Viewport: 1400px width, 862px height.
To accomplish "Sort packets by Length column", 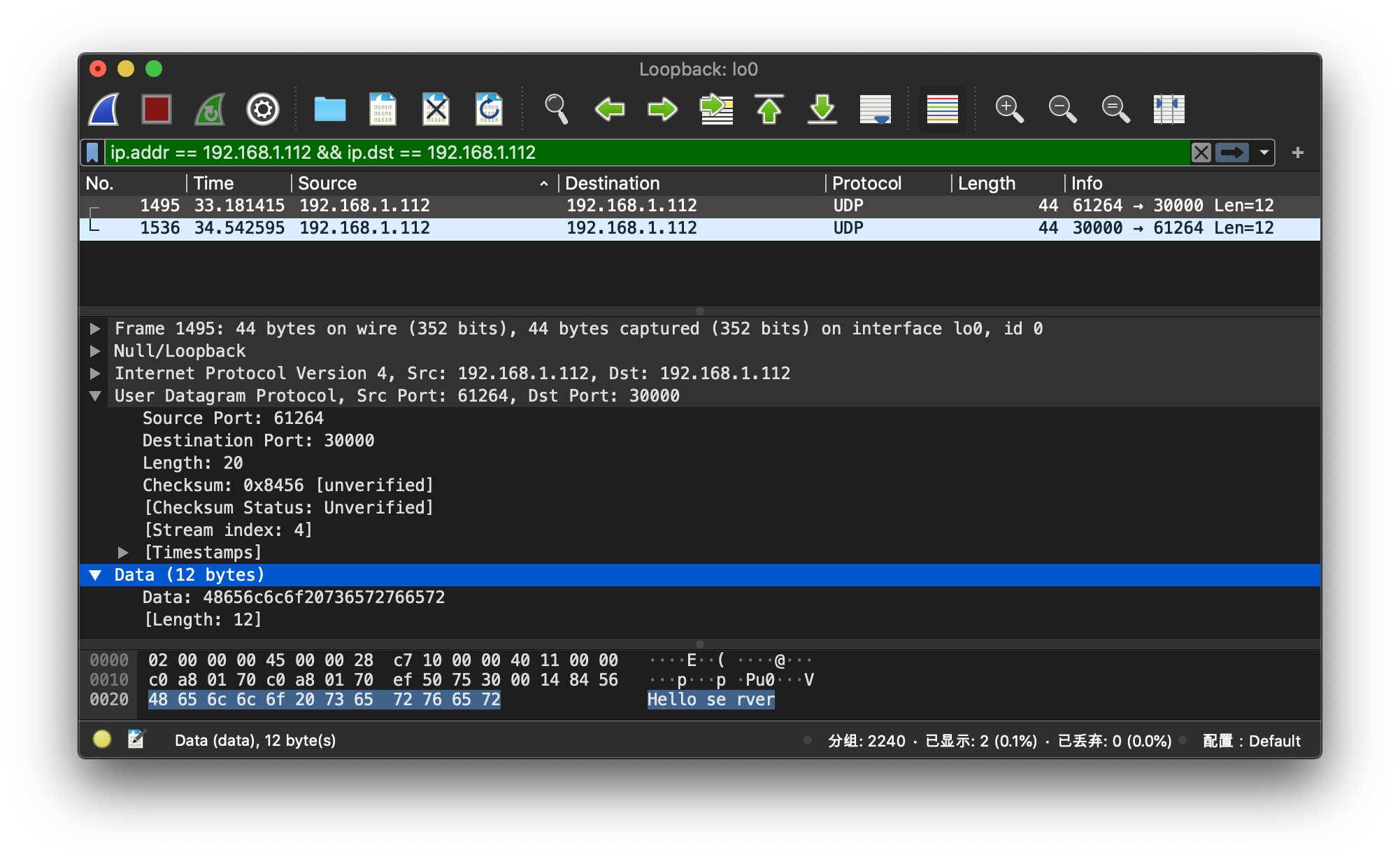I will [x=1008, y=183].
